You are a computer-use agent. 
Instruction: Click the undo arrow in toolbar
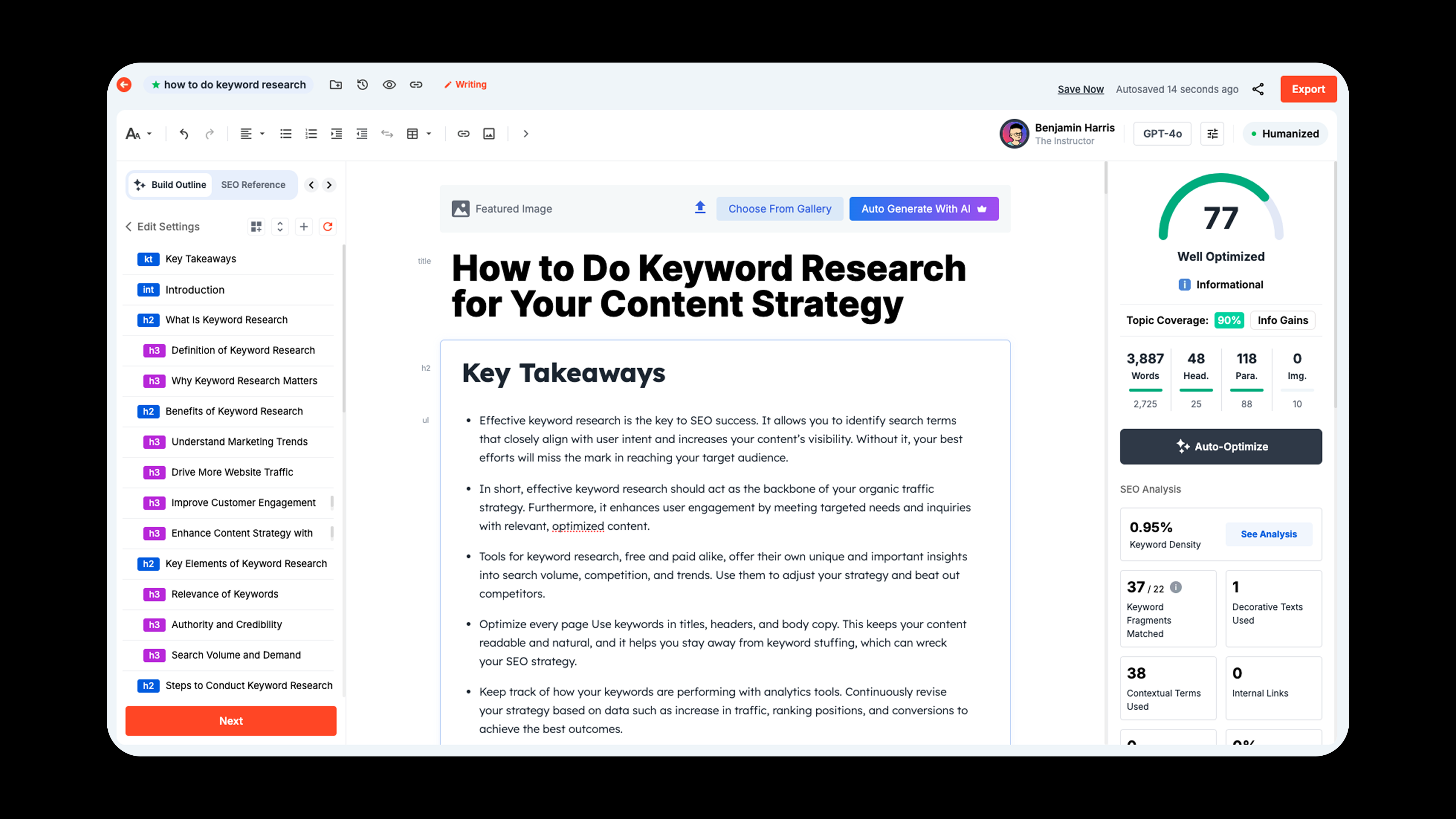[184, 134]
